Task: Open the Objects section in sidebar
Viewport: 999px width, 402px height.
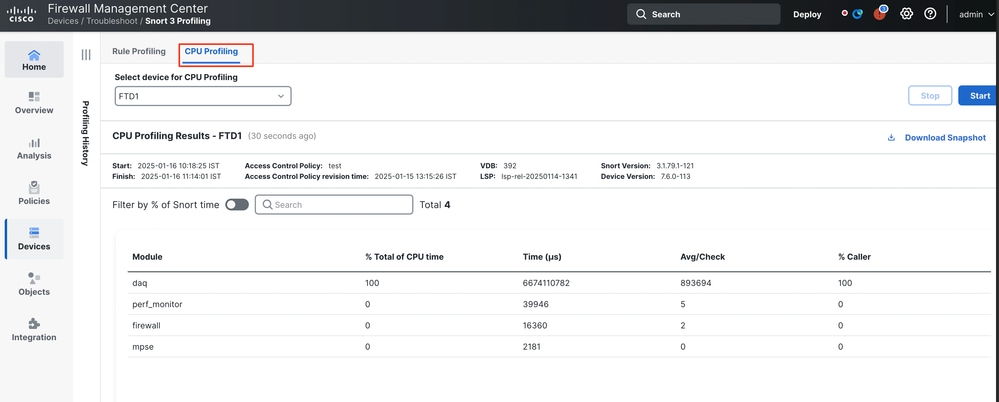Action: pos(34,284)
